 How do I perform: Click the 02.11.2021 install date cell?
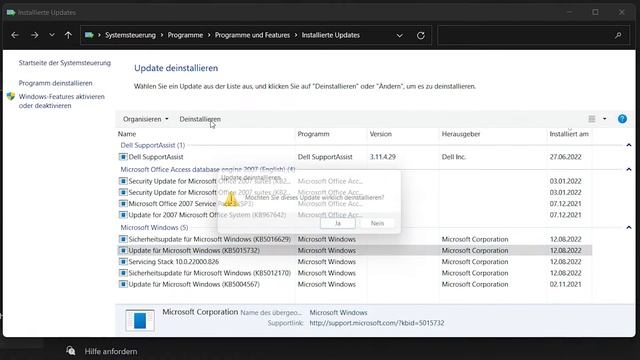(x=565, y=284)
